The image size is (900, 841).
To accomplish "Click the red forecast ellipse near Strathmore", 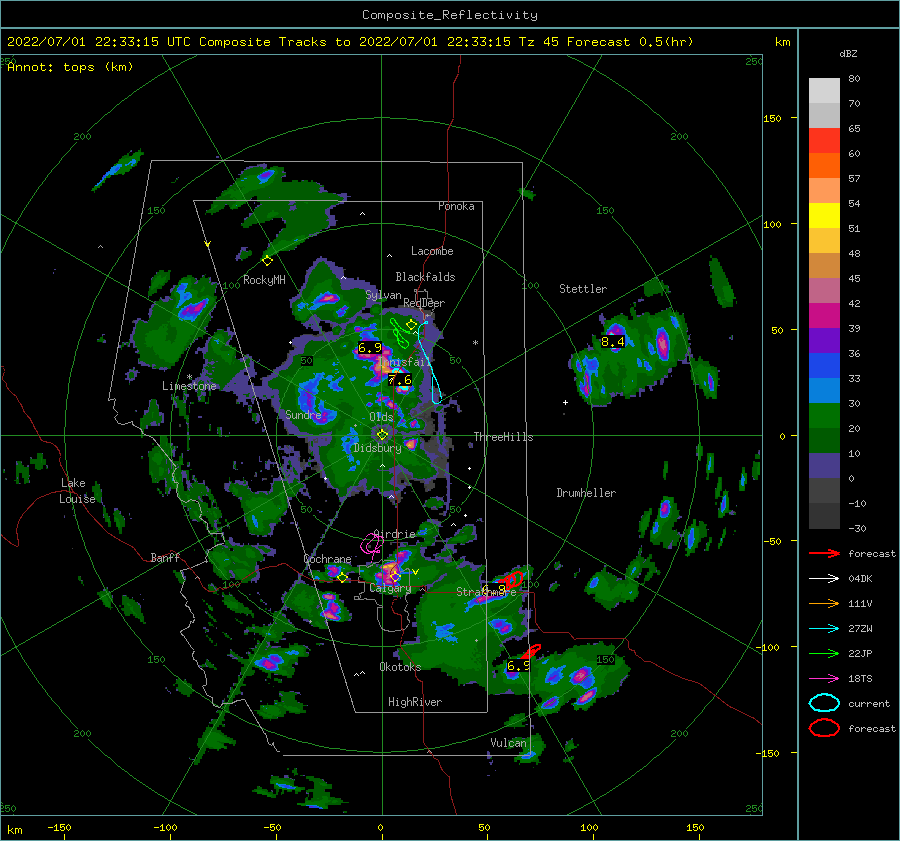I will point(511,579).
